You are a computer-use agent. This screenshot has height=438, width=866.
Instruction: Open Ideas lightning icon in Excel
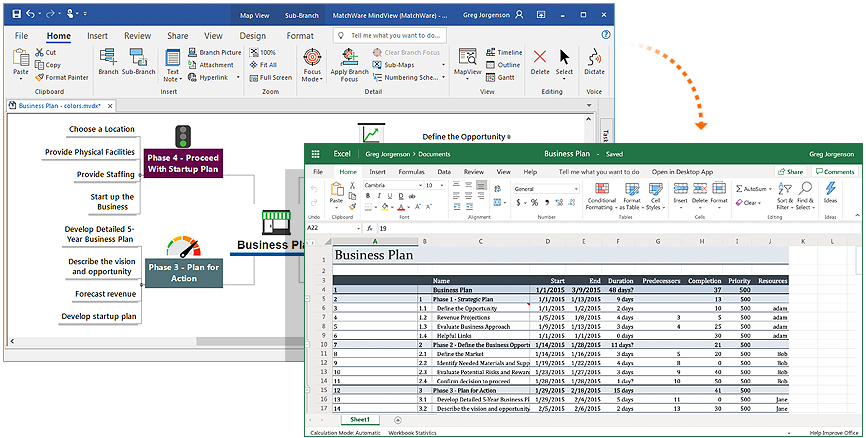pyautogui.click(x=830, y=193)
